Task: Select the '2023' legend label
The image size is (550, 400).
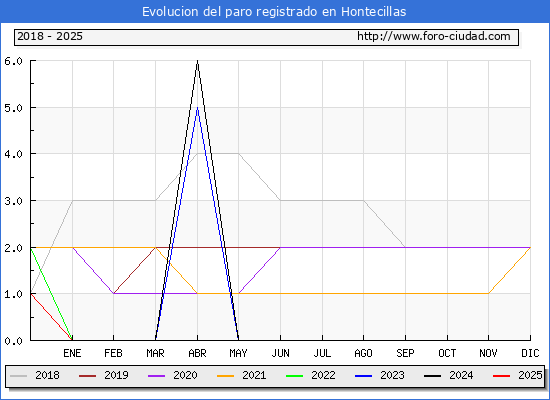Action: tap(393, 375)
